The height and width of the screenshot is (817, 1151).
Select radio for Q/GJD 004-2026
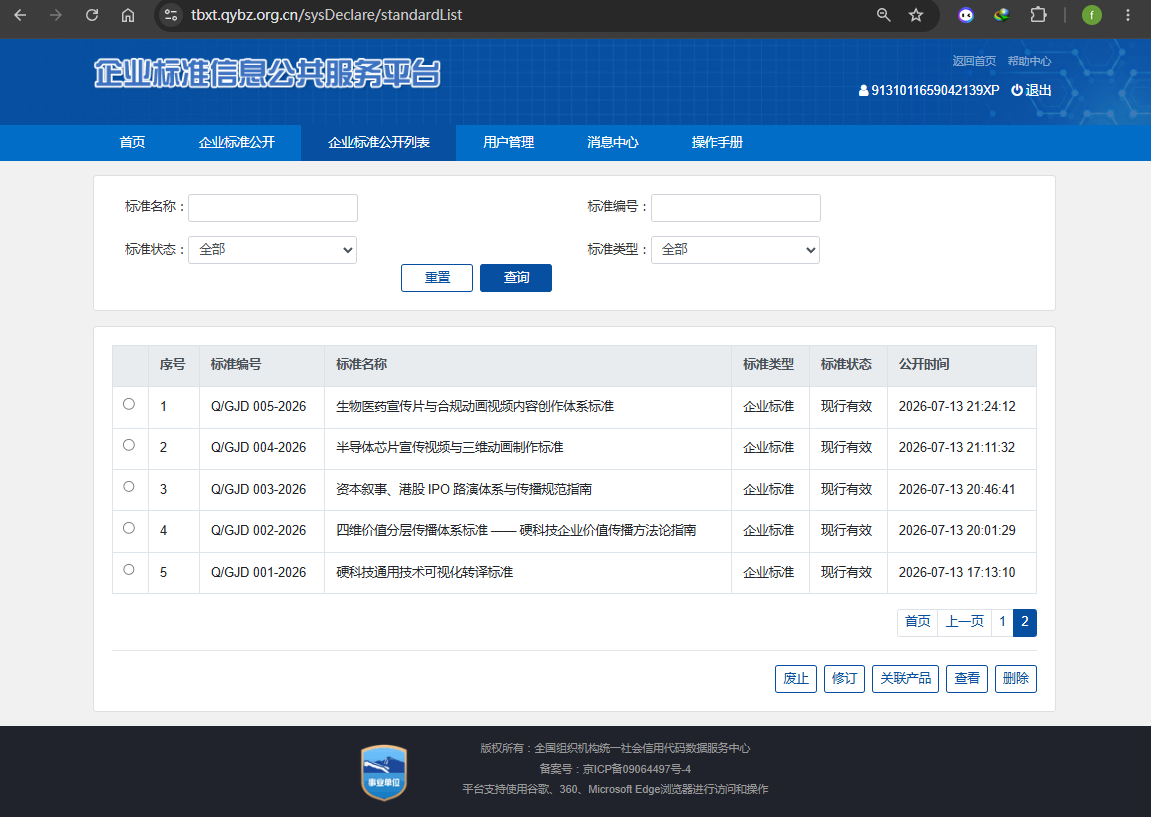(x=129, y=445)
